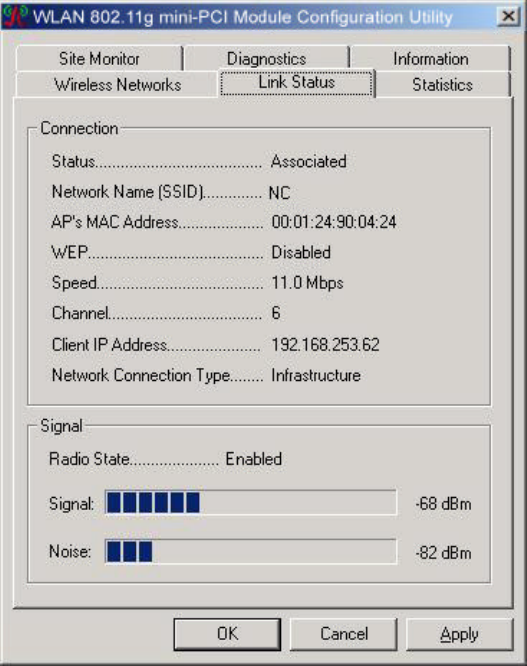Click the IP address 192.168.253.62
The width and height of the screenshot is (527, 666).
(x=325, y=344)
